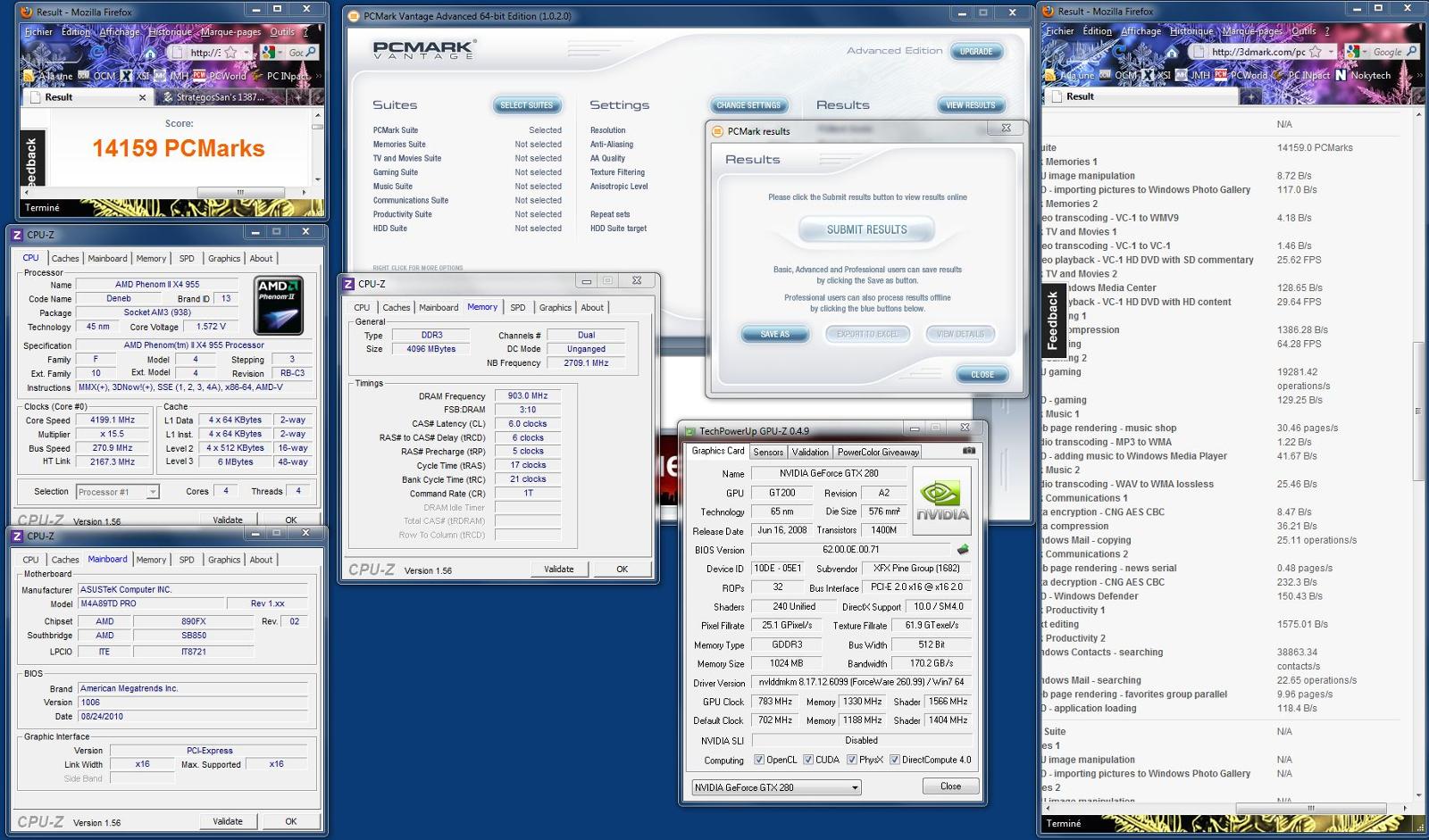This screenshot has height=840, width=1429.
Task: Open XSI bookmark in left Firefox window
Action: 136,76
